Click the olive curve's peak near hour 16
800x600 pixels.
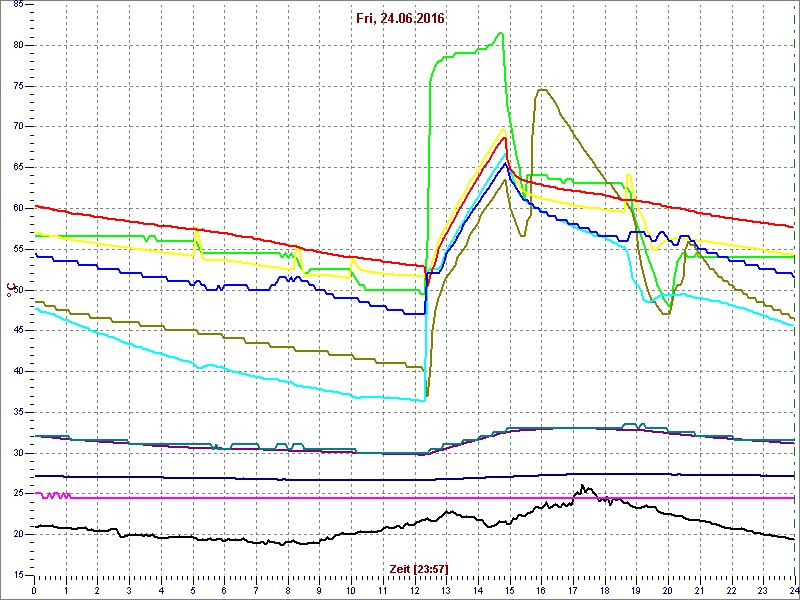[541, 90]
